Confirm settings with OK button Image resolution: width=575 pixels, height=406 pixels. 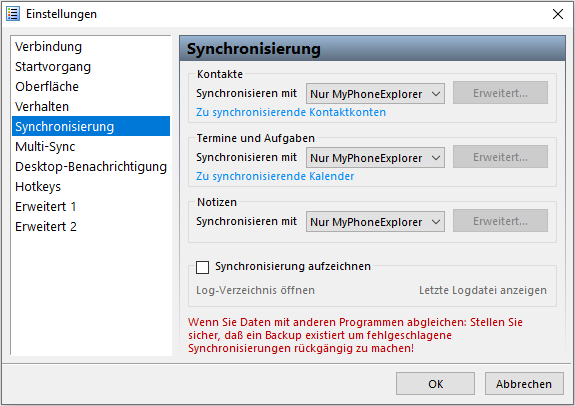coord(435,384)
